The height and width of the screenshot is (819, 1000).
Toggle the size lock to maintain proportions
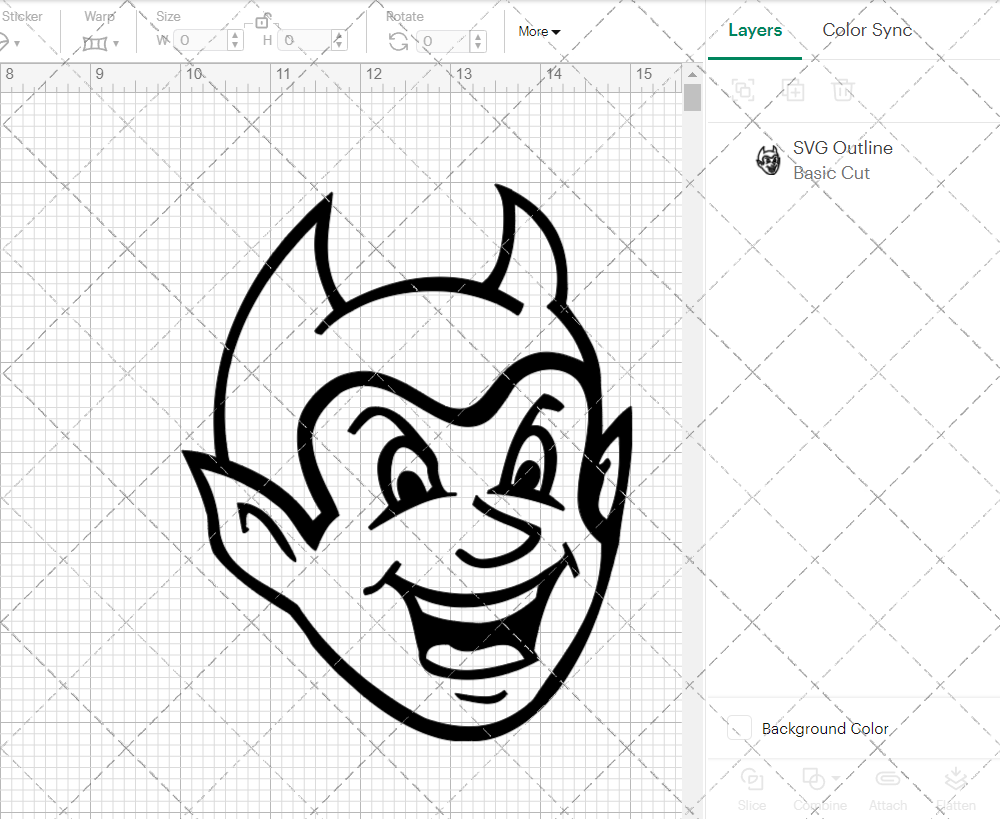click(262, 20)
